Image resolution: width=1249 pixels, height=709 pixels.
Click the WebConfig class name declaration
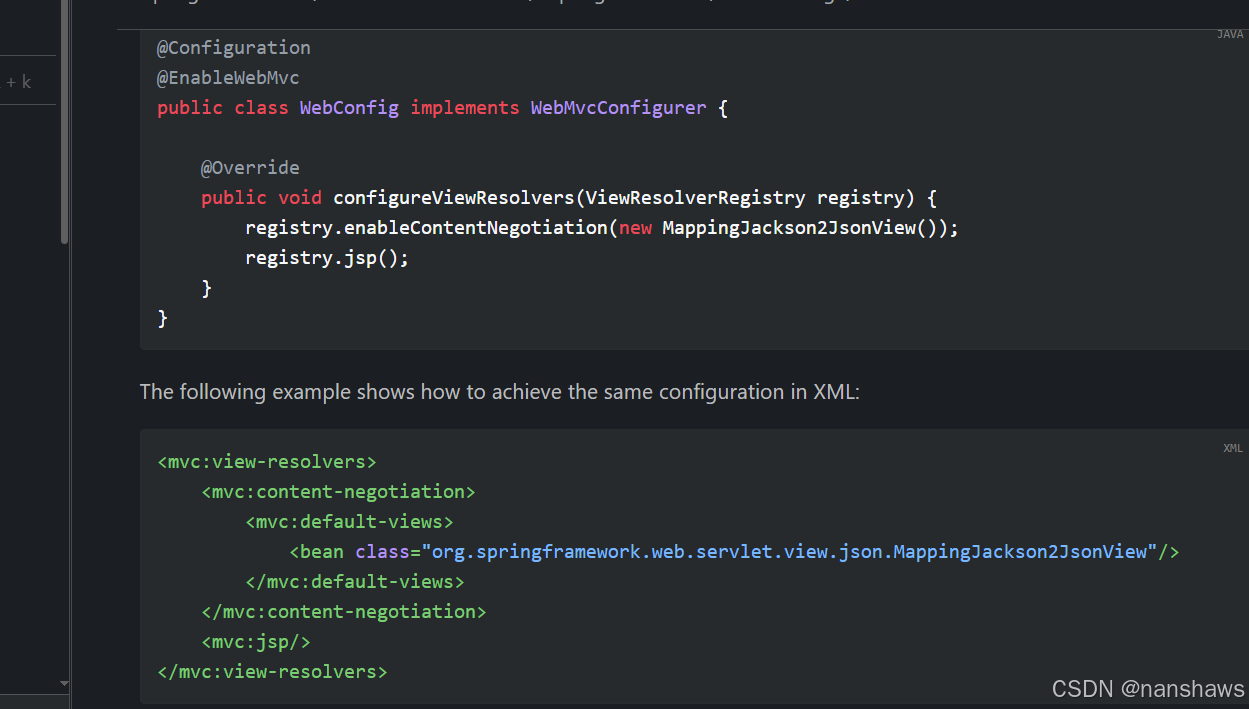pos(348,107)
